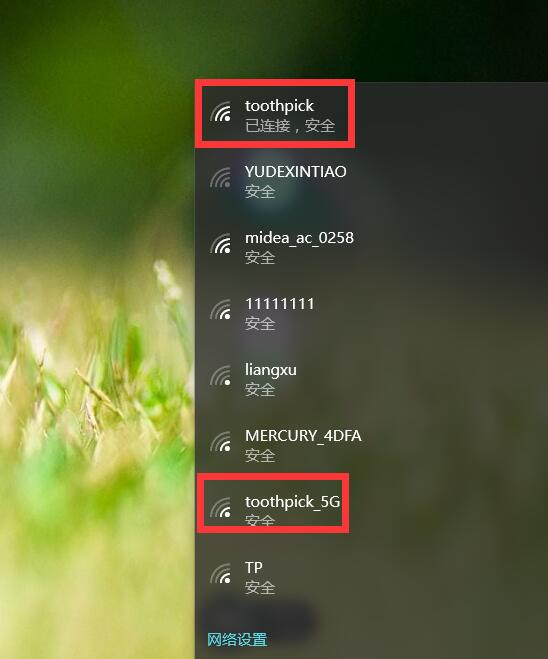
Task: Click the toothpick_5G signal icon
Action: coord(221,508)
